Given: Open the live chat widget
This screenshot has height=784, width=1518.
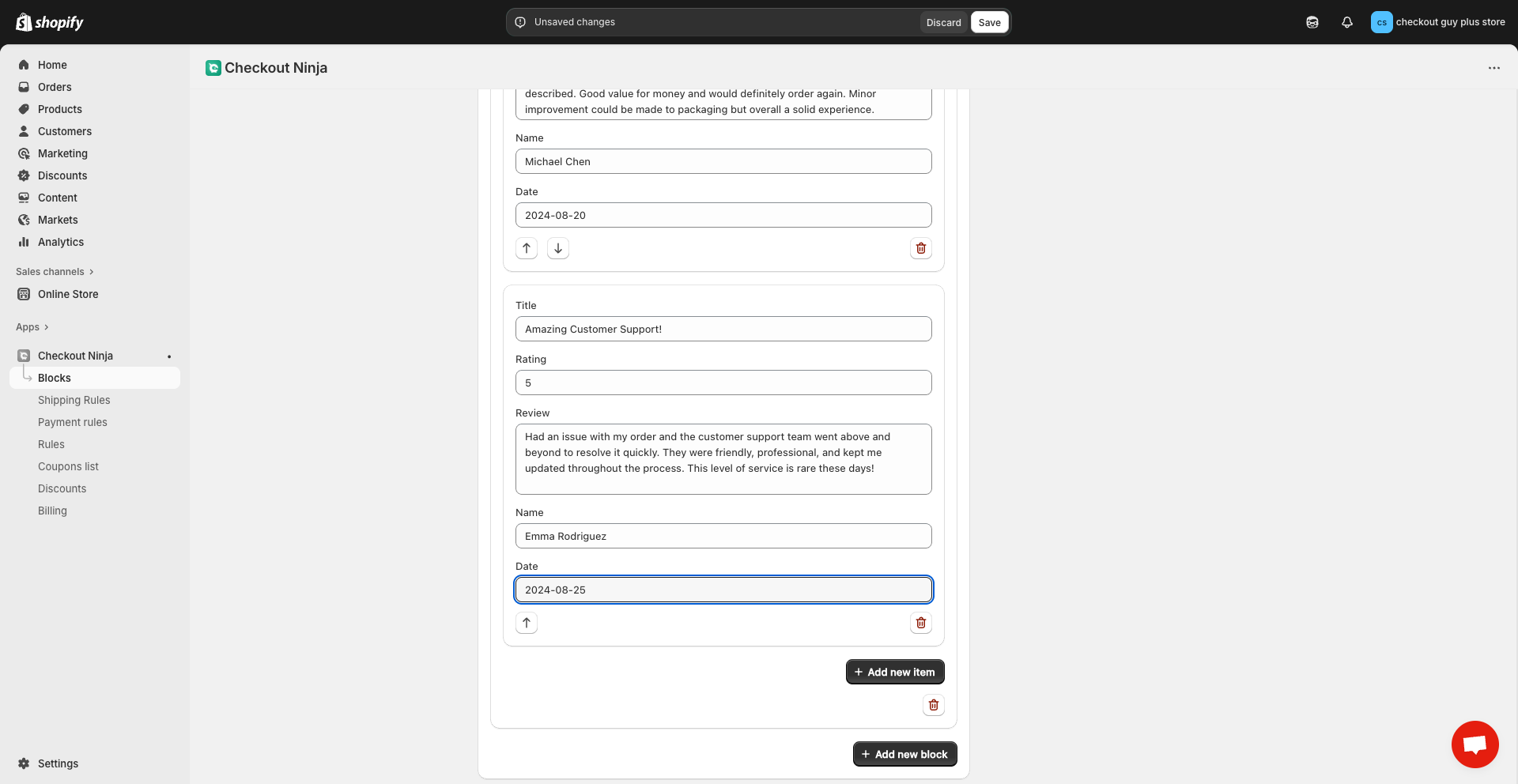Looking at the screenshot, I should [1475, 744].
